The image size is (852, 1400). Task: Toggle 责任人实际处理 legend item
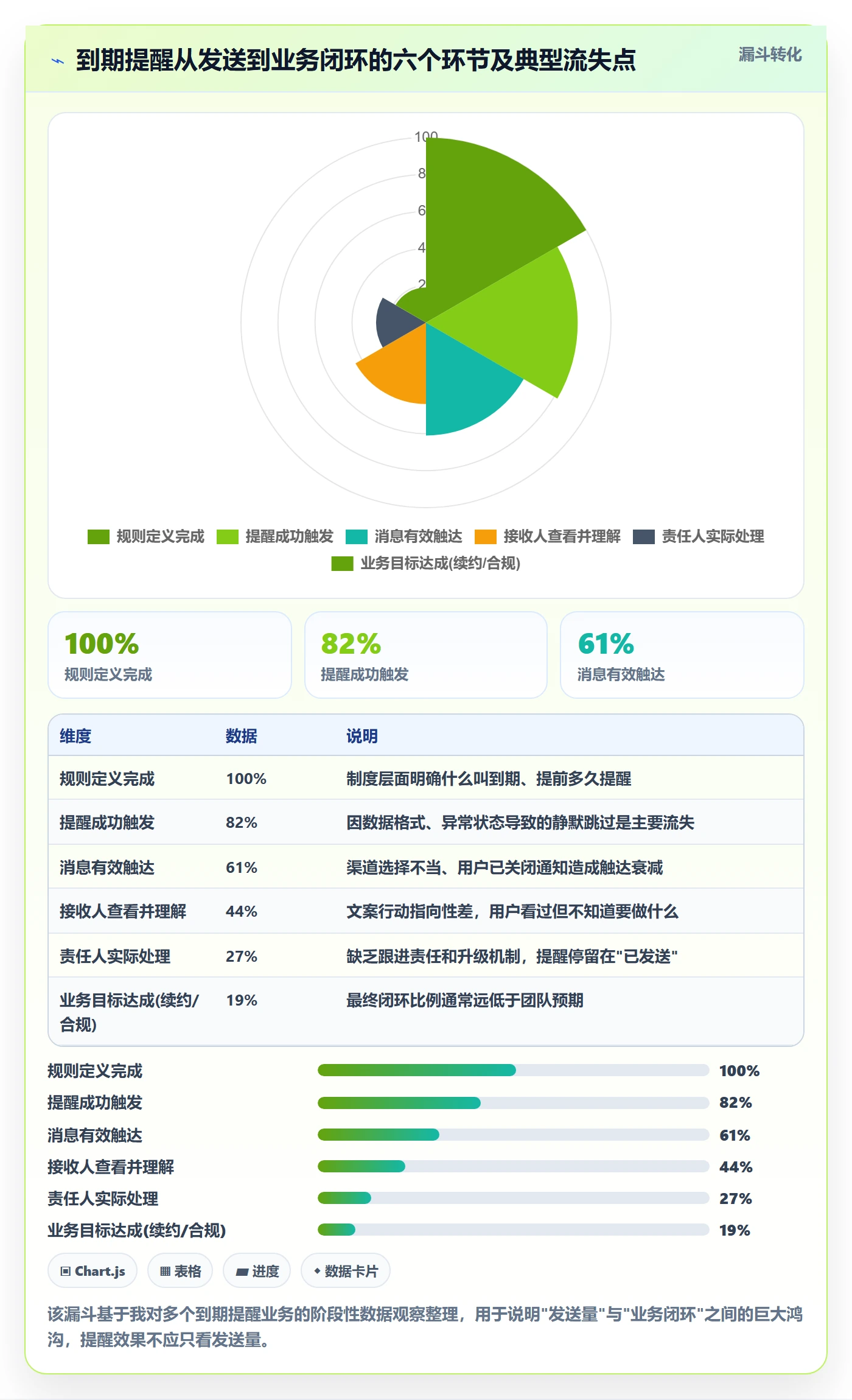[x=699, y=537]
